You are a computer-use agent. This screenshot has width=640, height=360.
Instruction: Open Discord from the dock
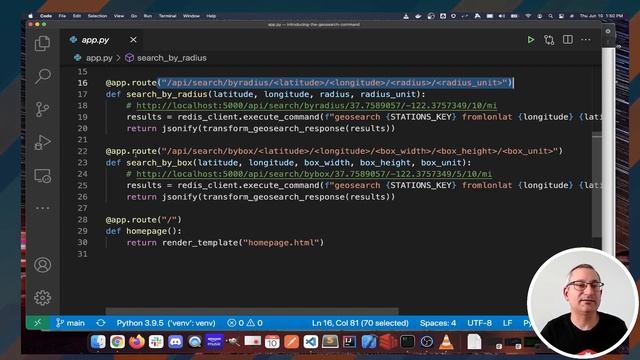pyautogui.click(x=176, y=342)
